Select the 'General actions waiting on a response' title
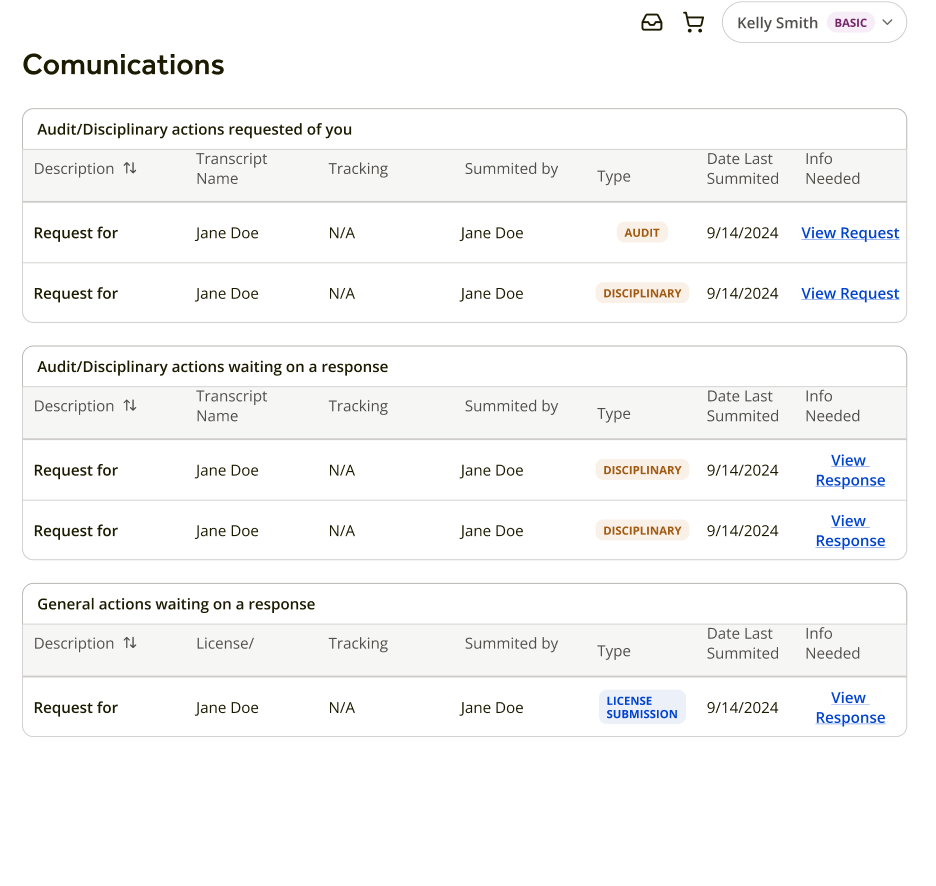Screen dimensions: 936x886 [176, 604]
